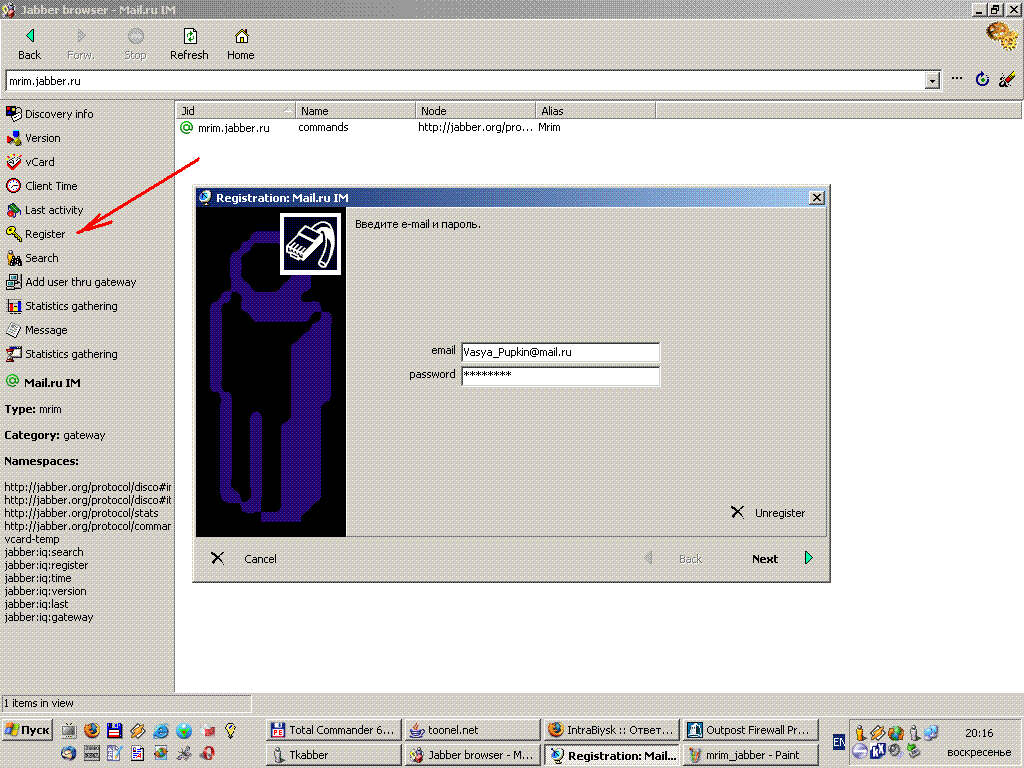Click Register with key icon
This screenshot has height=768, width=1024.
[44, 234]
